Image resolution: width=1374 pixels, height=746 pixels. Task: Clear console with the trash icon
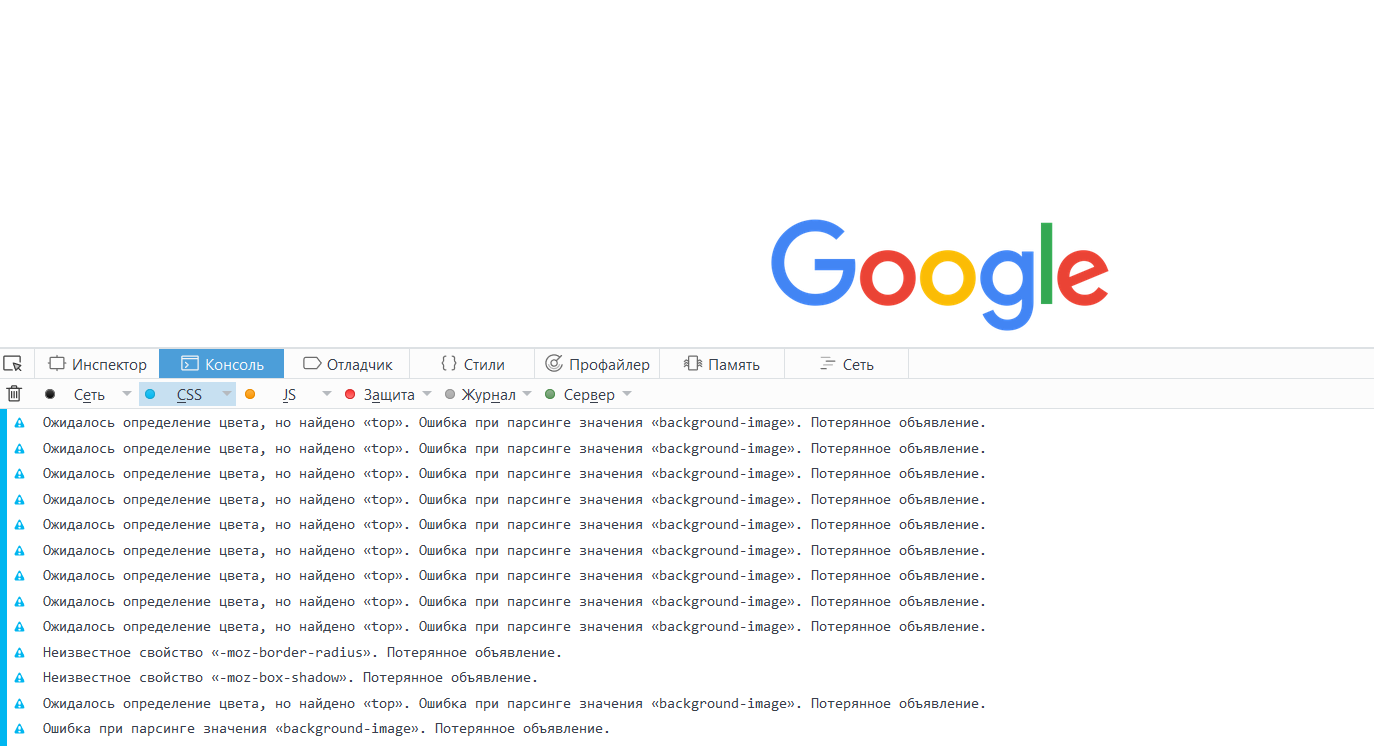tap(14, 394)
